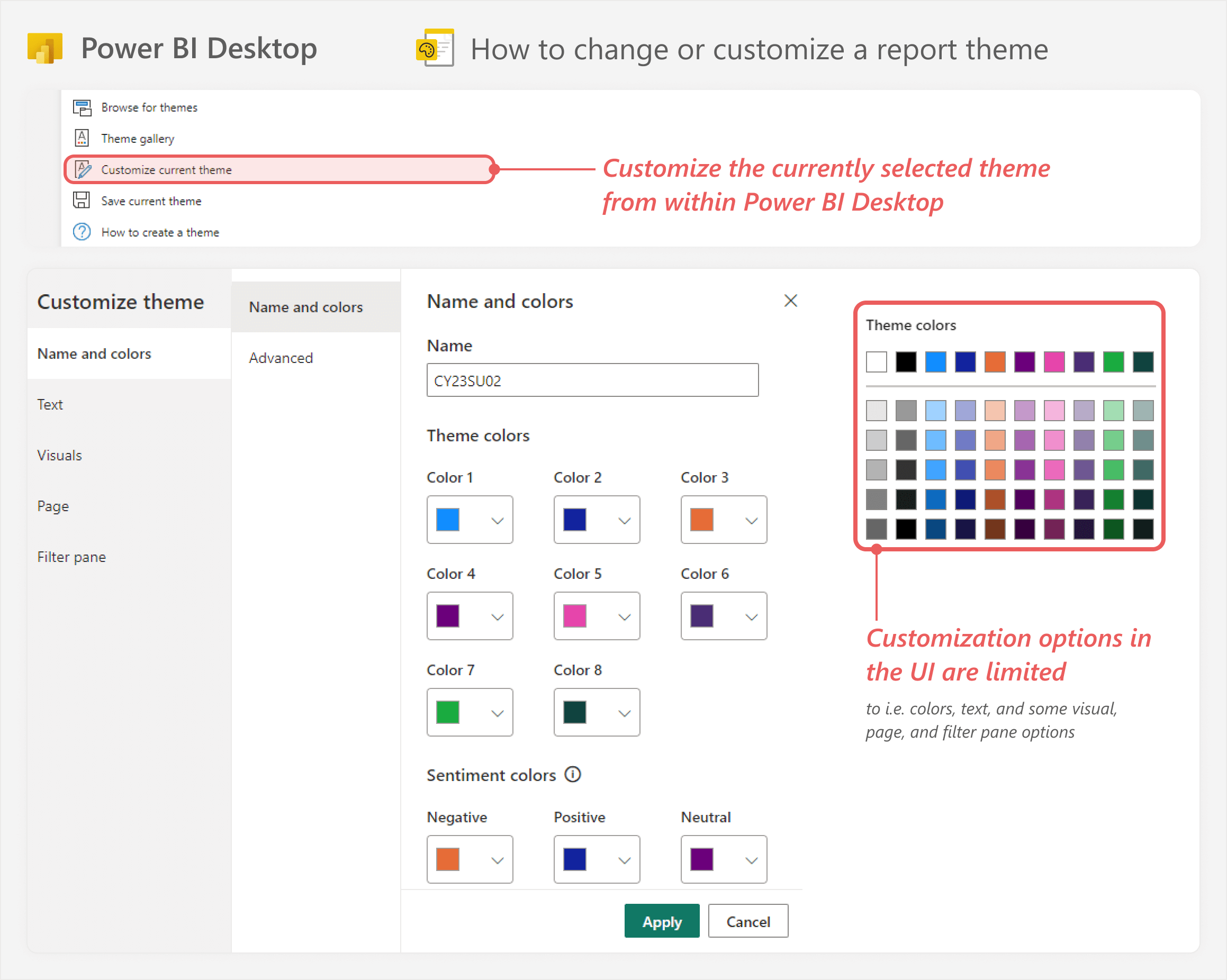Expand the Color 7 dropdown
The height and width of the screenshot is (980, 1227).
pyautogui.click(x=470, y=712)
